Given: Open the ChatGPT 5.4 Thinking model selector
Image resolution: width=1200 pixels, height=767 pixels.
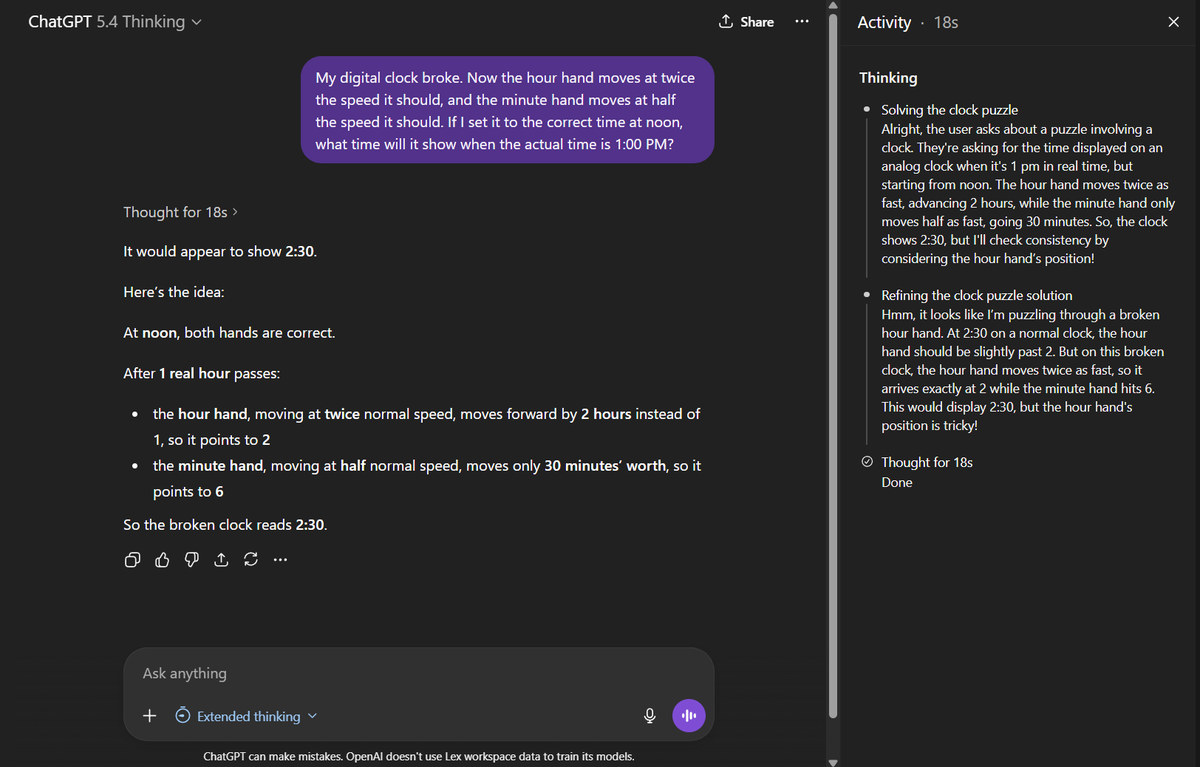Looking at the screenshot, I should coord(115,22).
